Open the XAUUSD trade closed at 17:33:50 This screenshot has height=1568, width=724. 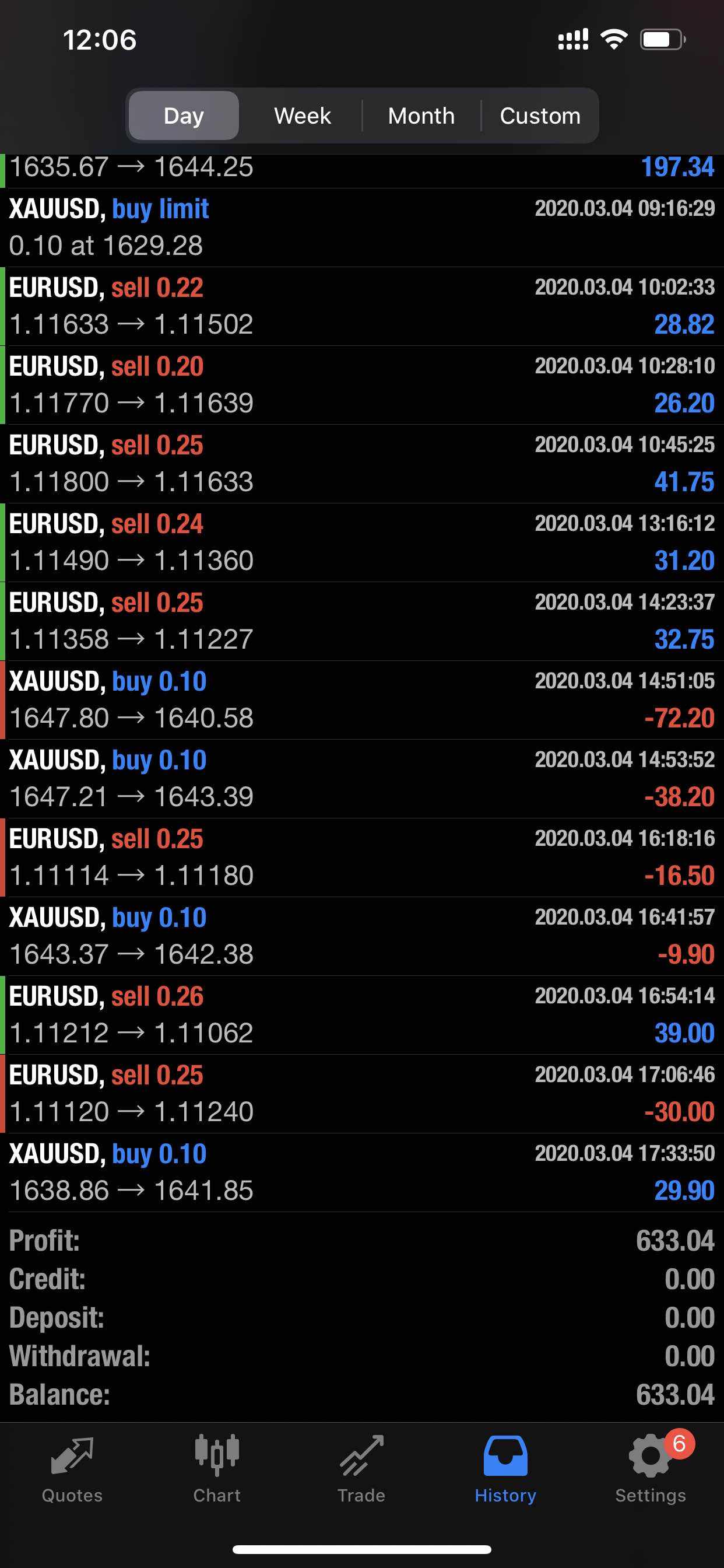coord(362,1172)
